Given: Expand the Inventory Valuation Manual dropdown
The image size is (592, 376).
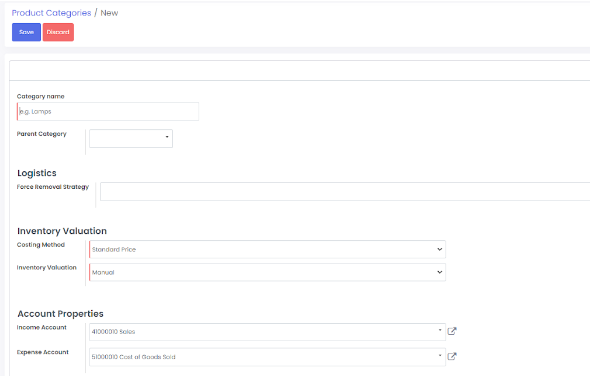Looking at the screenshot, I should coord(267,272).
